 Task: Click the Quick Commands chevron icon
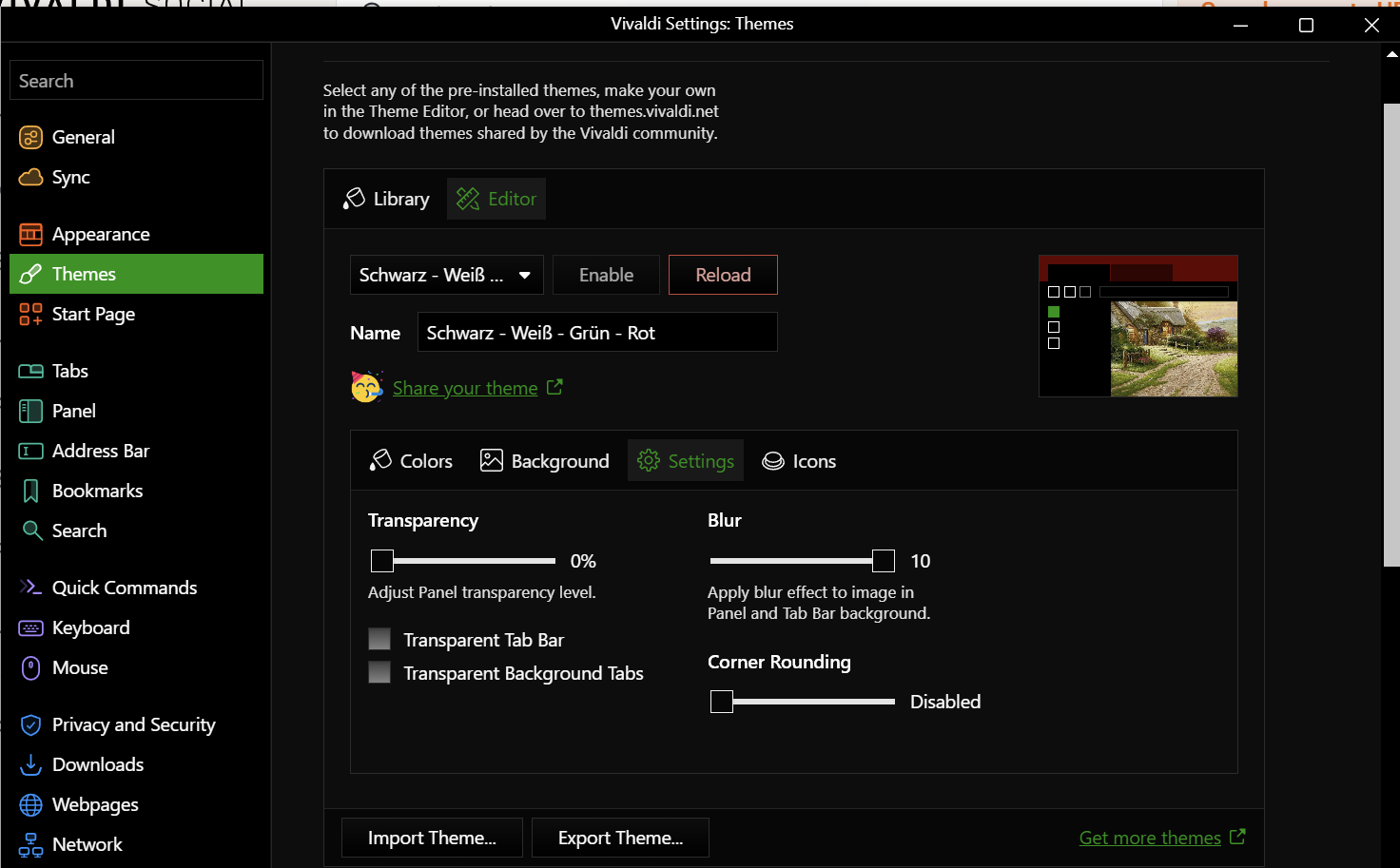point(30,588)
